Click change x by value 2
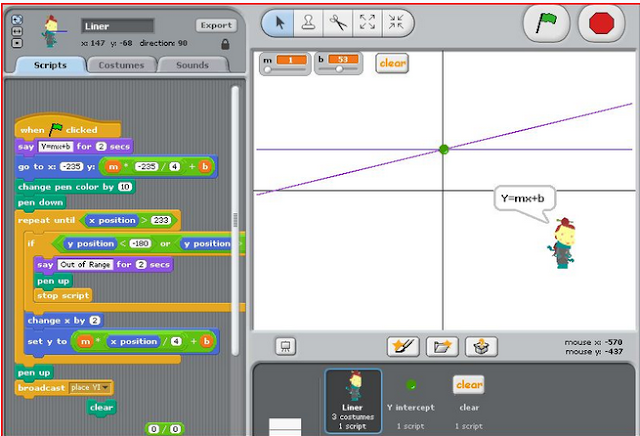This screenshot has height=436, width=640. coord(95,320)
